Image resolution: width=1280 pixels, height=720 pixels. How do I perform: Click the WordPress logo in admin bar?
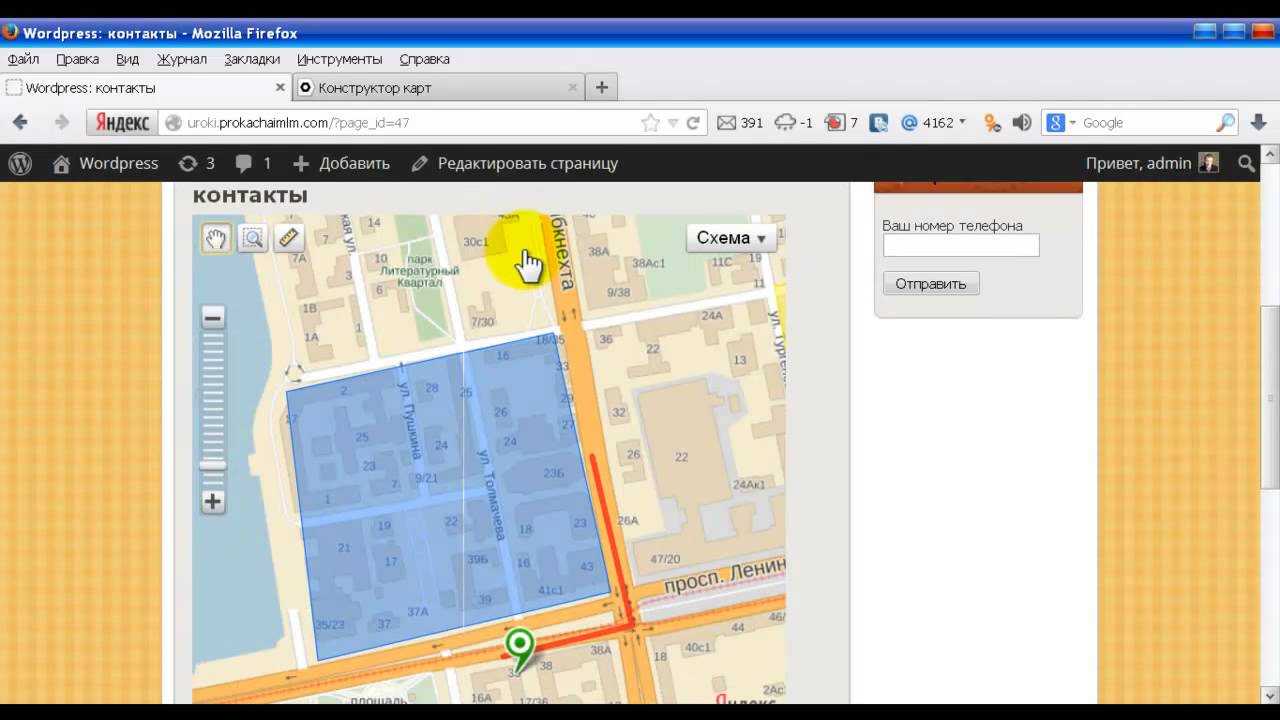[x=20, y=163]
